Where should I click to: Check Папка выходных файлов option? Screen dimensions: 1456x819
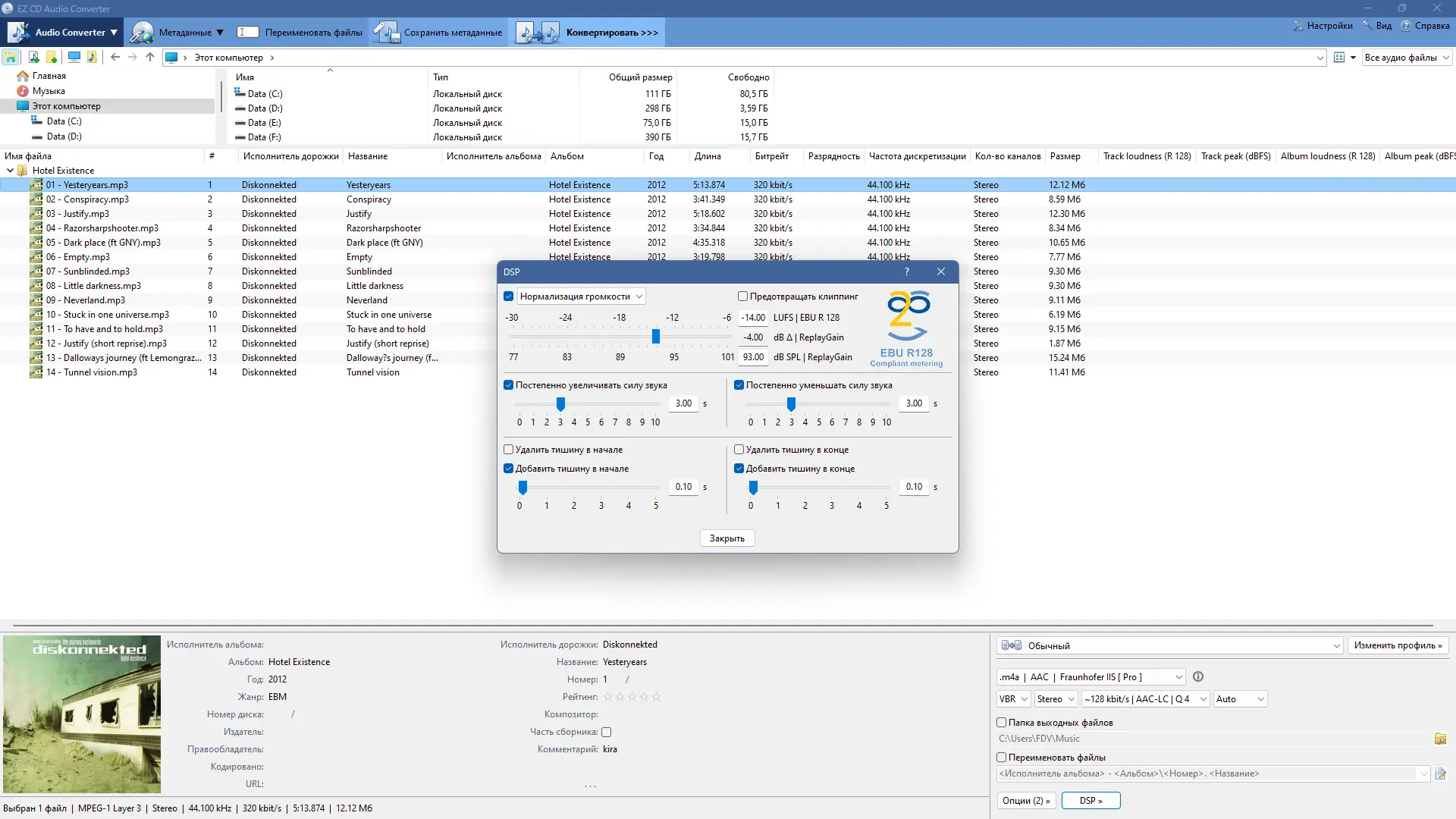pos(1002,723)
